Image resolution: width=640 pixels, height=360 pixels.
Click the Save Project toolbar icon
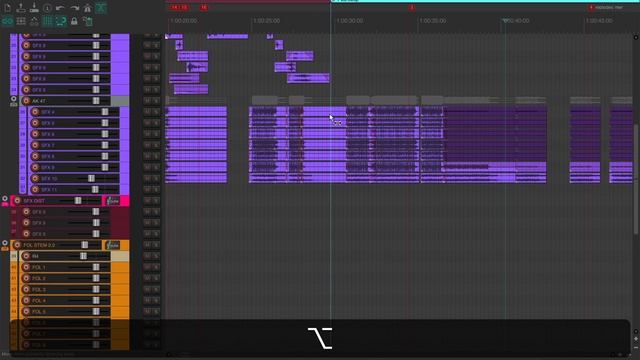coord(34,8)
